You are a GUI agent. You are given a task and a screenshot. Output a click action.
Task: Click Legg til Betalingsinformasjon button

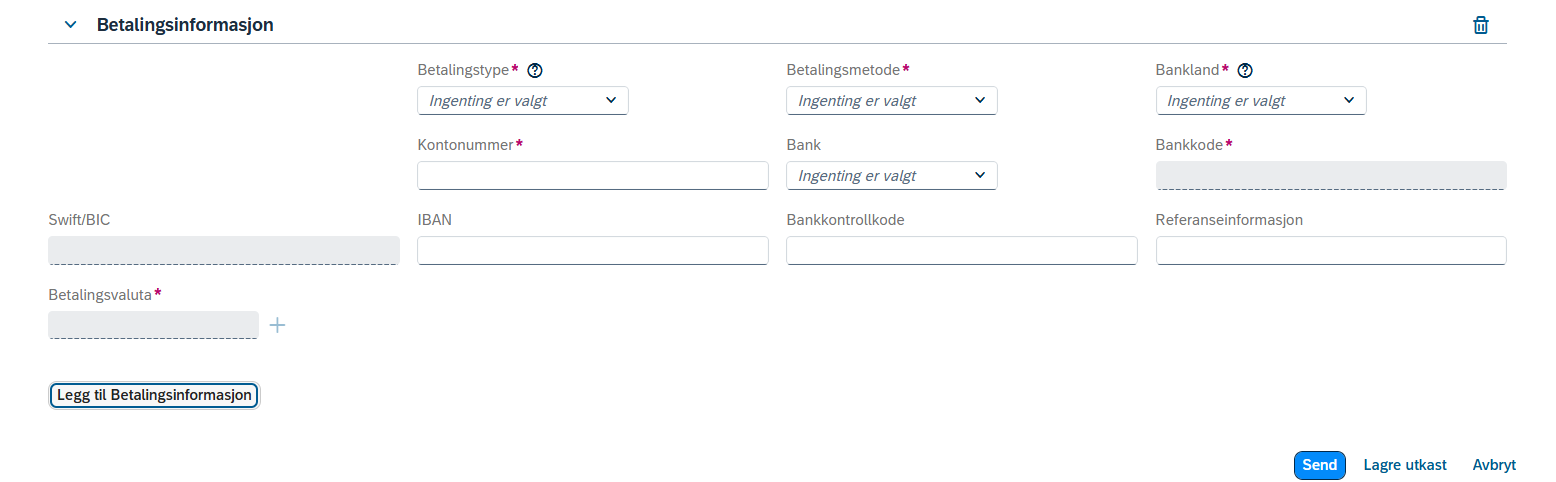point(154,395)
